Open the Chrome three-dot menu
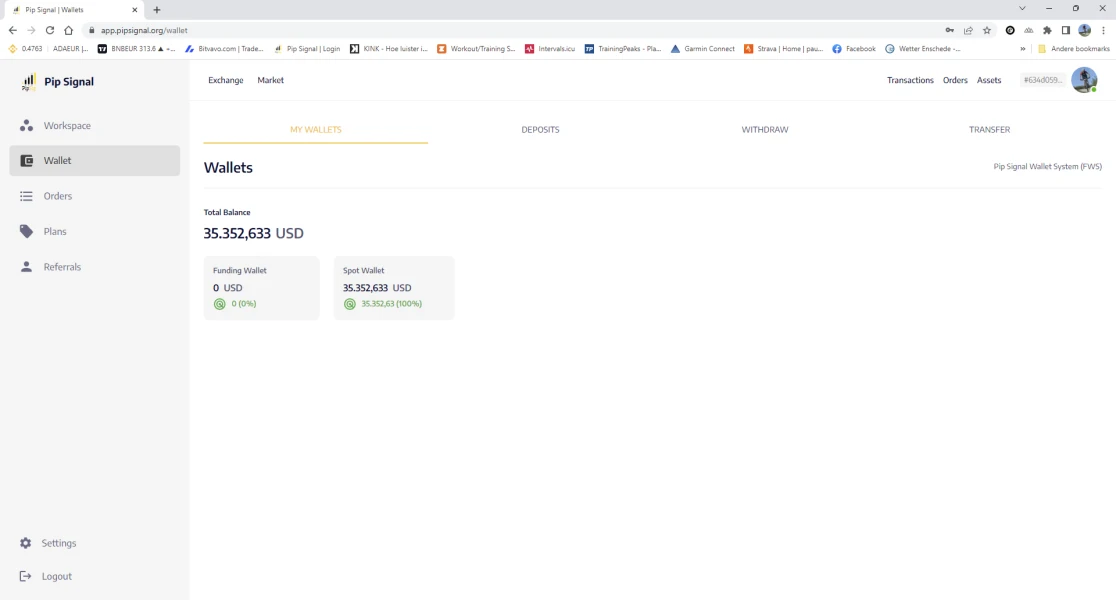The height and width of the screenshot is (600, 1116). pos(1103,31)
